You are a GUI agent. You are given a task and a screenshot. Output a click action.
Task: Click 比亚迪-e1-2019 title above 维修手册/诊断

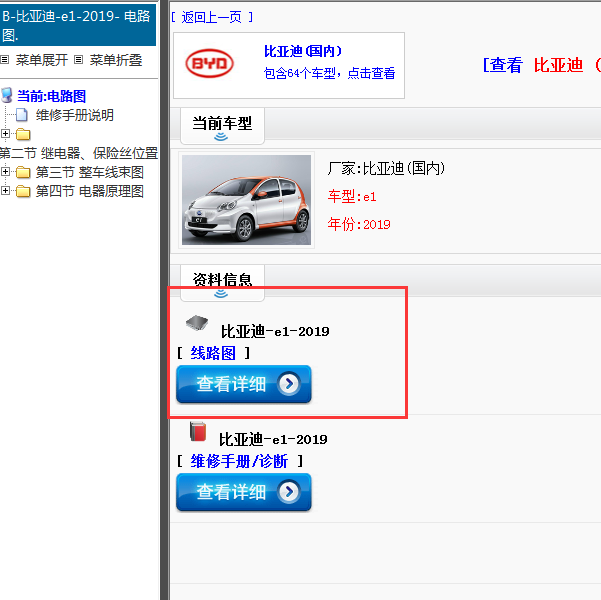273,439
